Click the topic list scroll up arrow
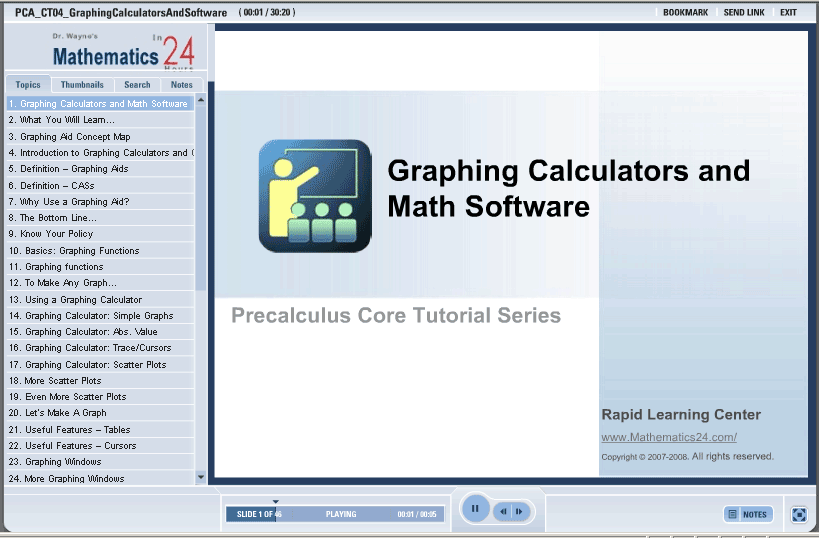 click(201, 100)
